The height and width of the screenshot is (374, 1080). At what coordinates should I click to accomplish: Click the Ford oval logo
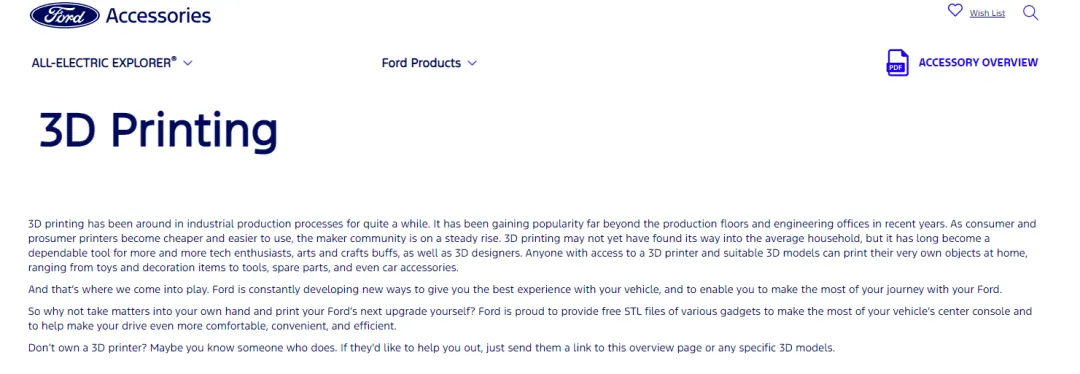65,15
